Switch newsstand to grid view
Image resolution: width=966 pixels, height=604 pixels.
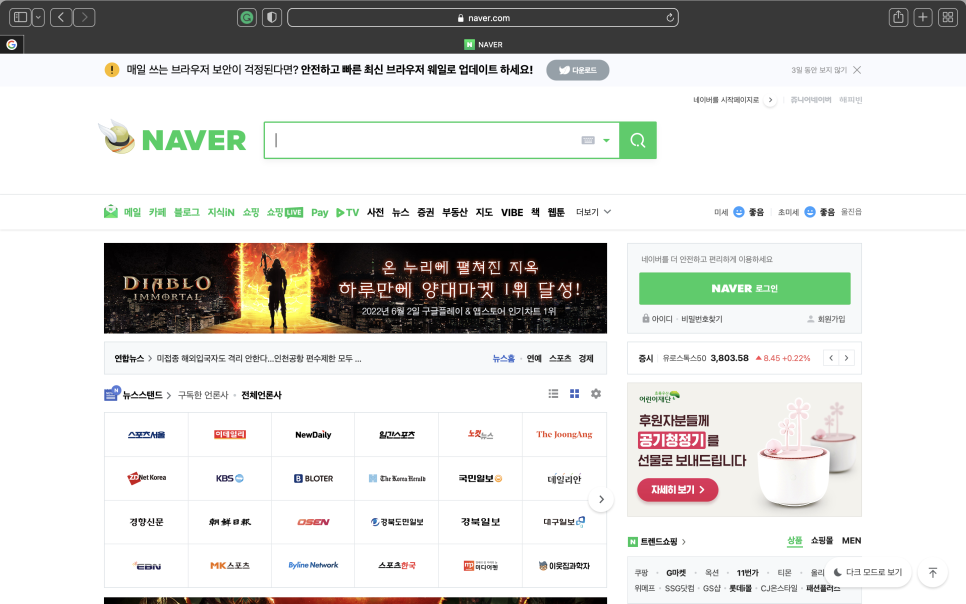click(x=574, y=393)
